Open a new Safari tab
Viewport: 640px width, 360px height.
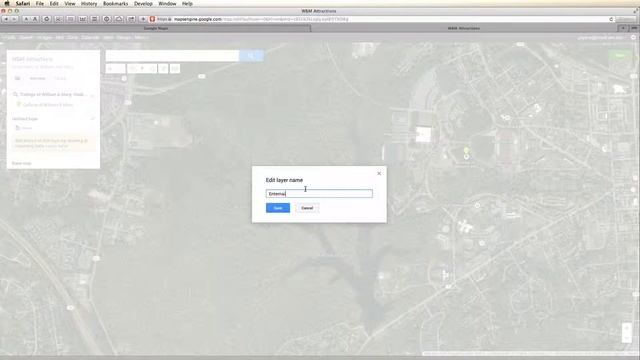(623, 28)
